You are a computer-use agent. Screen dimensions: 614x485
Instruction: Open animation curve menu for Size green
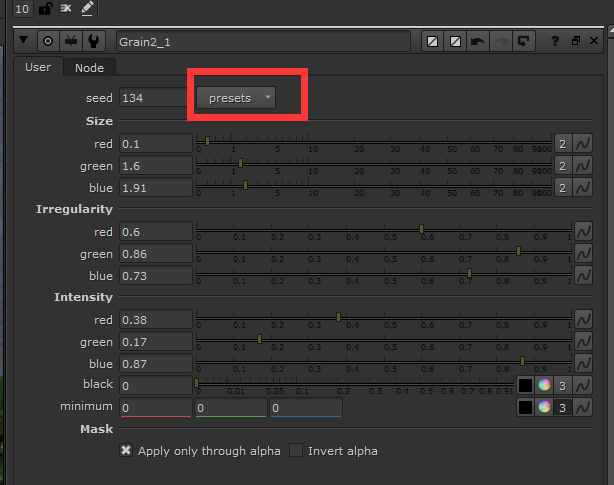[x=583, y=166]
